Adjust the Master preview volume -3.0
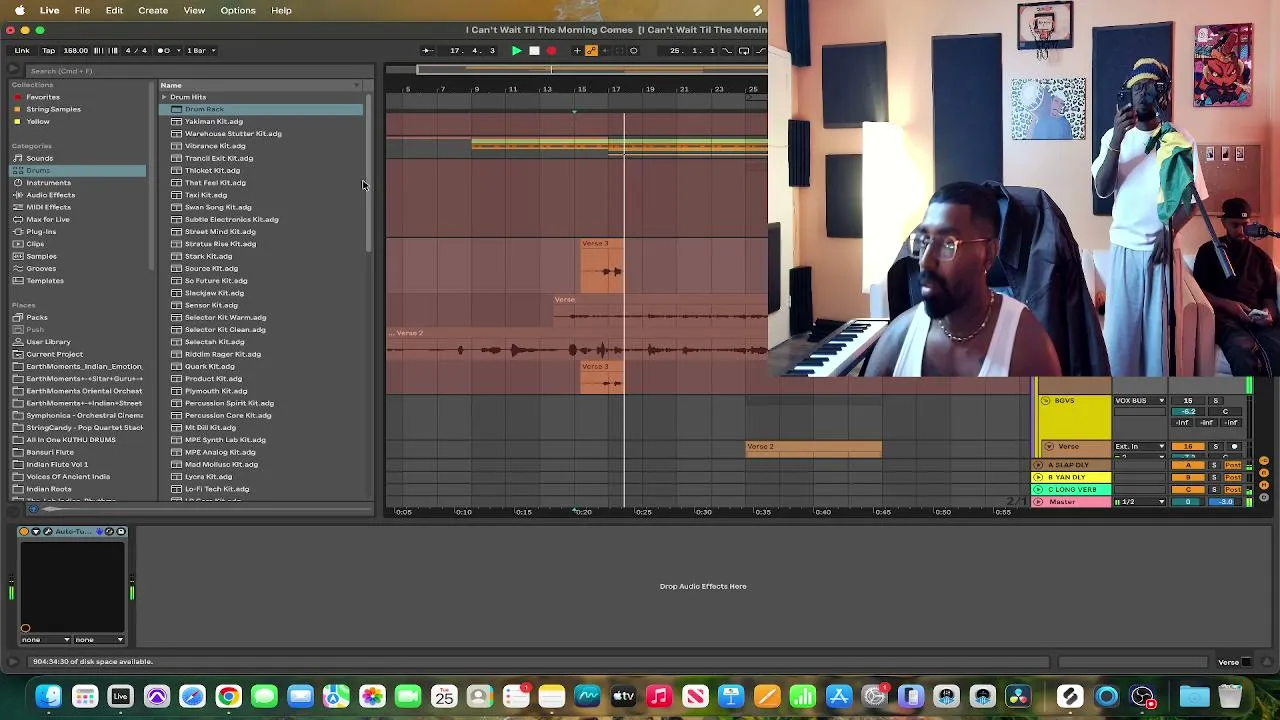 point(1226,501)
